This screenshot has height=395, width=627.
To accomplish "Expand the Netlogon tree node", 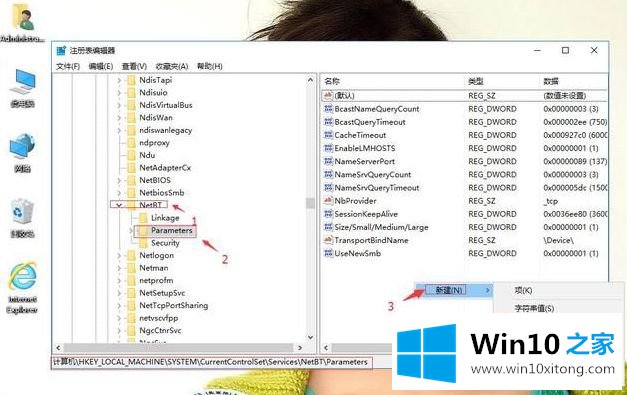I will [x=119, y=255].
